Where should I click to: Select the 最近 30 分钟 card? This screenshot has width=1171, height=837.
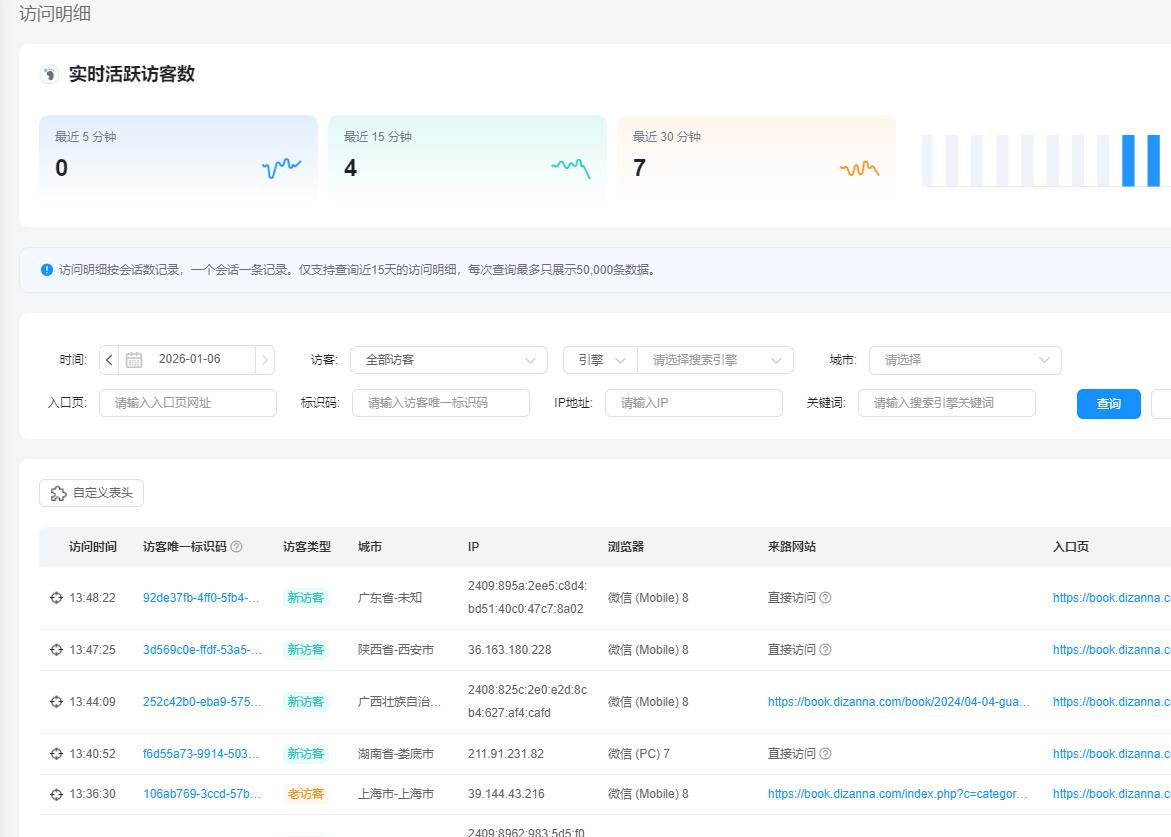coord(756,157)
